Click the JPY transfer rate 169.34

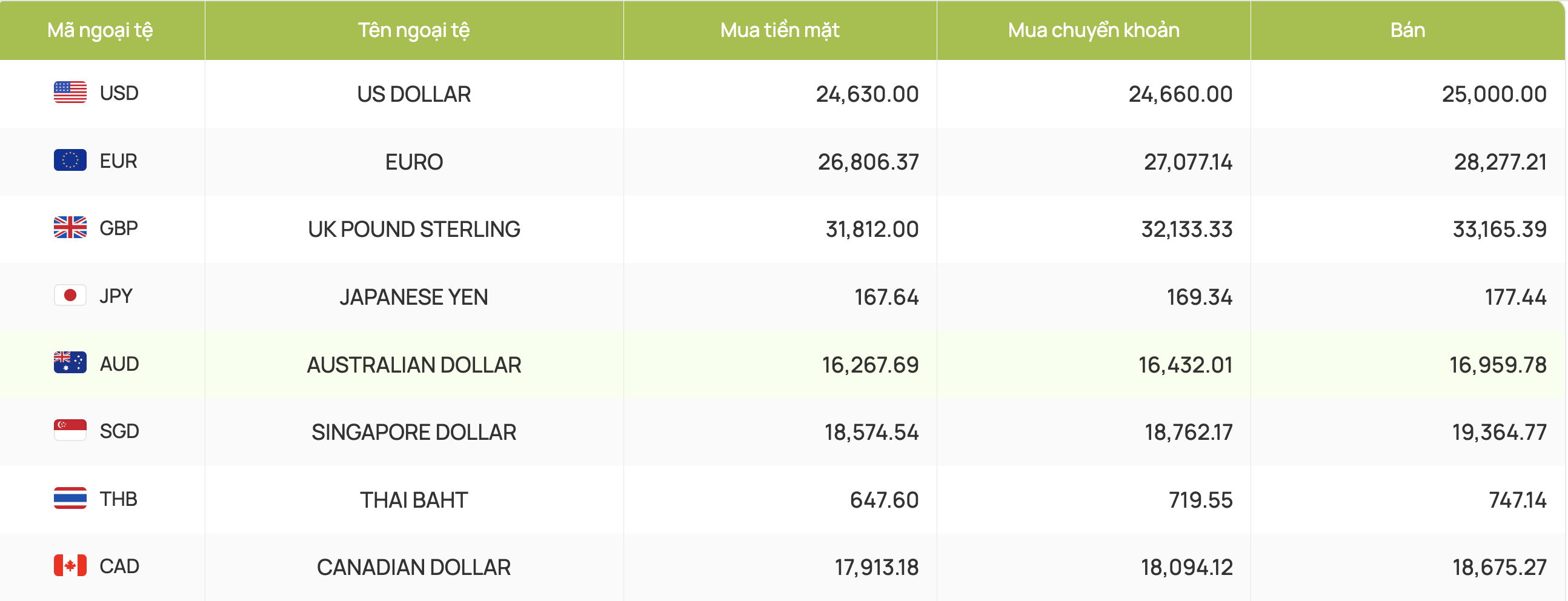[1200, 297]
